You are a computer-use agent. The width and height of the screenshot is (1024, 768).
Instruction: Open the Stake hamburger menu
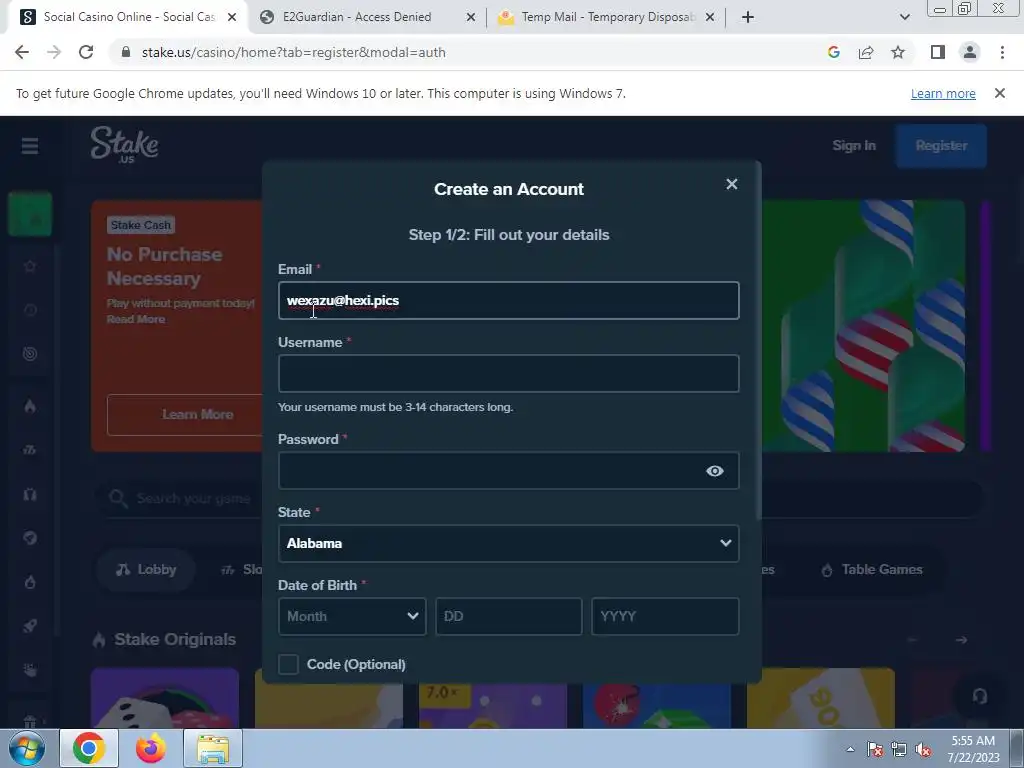[29, 146]
